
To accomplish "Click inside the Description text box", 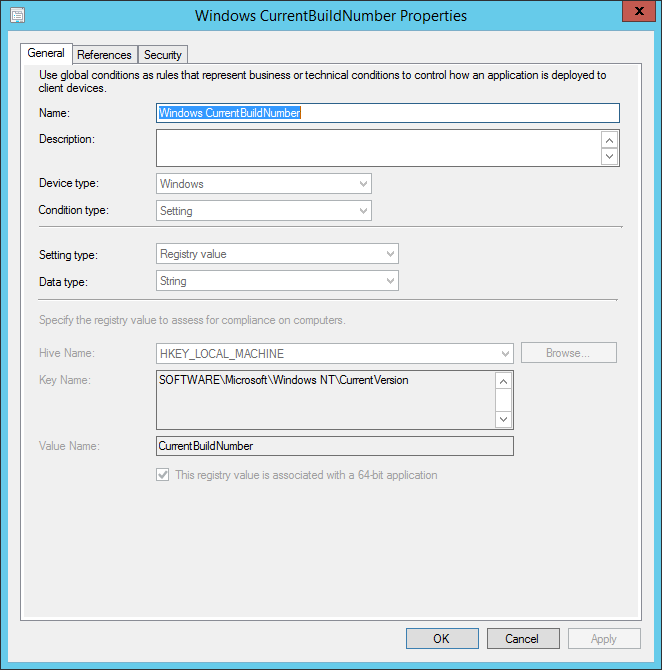I will 378,148.
